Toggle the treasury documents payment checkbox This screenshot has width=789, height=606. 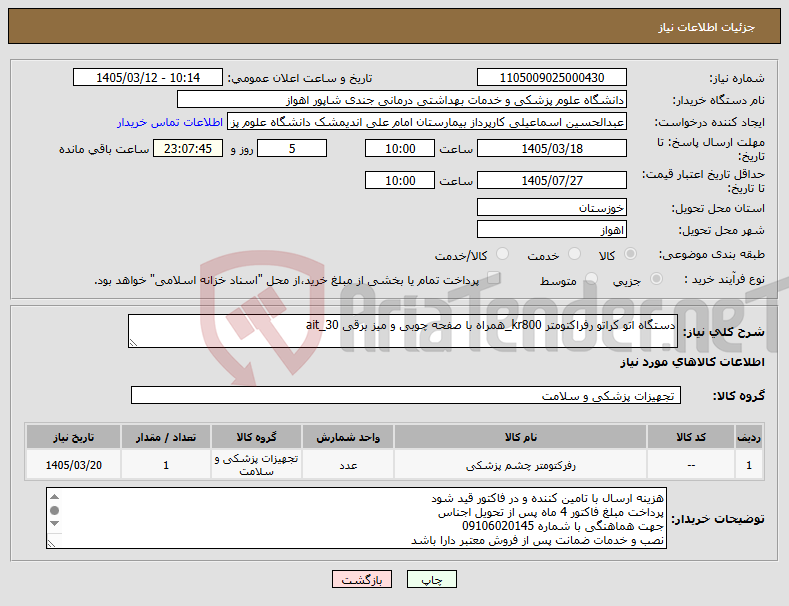point(494,278)
